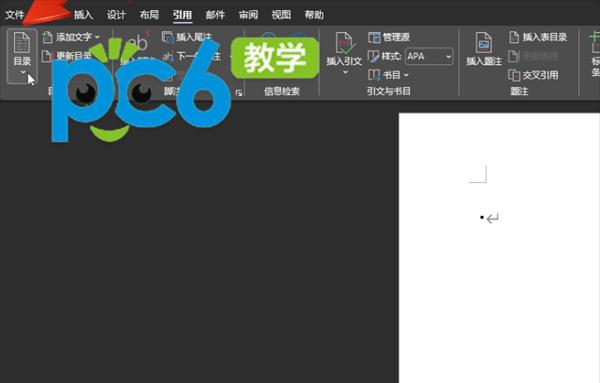Screen dimensions: 600x383
Task: Expand the 书目 (Bibliography) dropdown
Action: pos(388,75)
